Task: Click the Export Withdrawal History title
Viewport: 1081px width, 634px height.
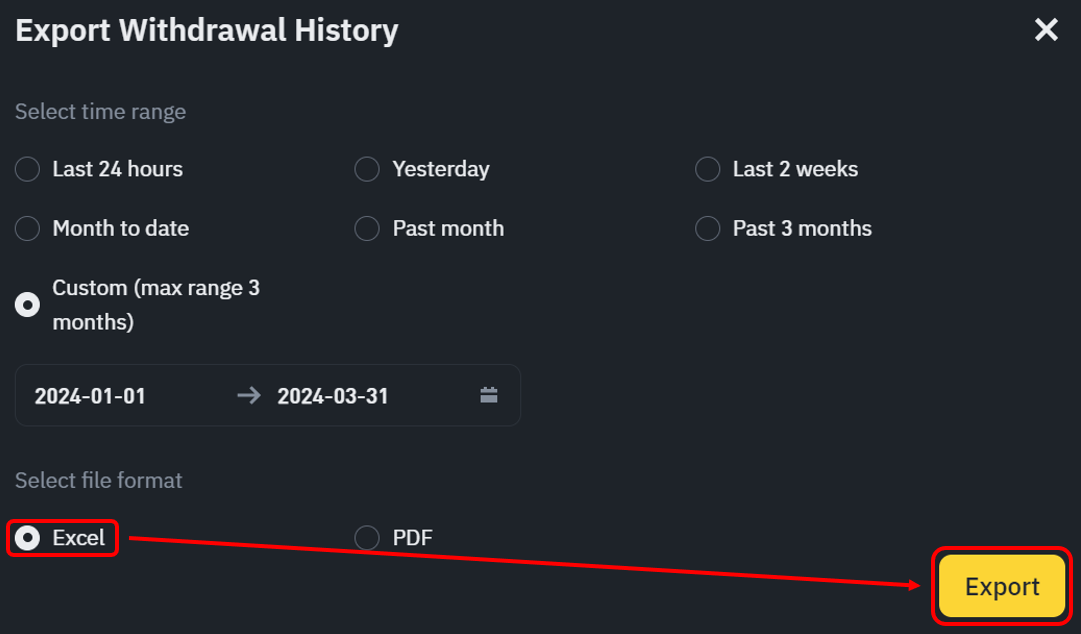Action: 207,31
